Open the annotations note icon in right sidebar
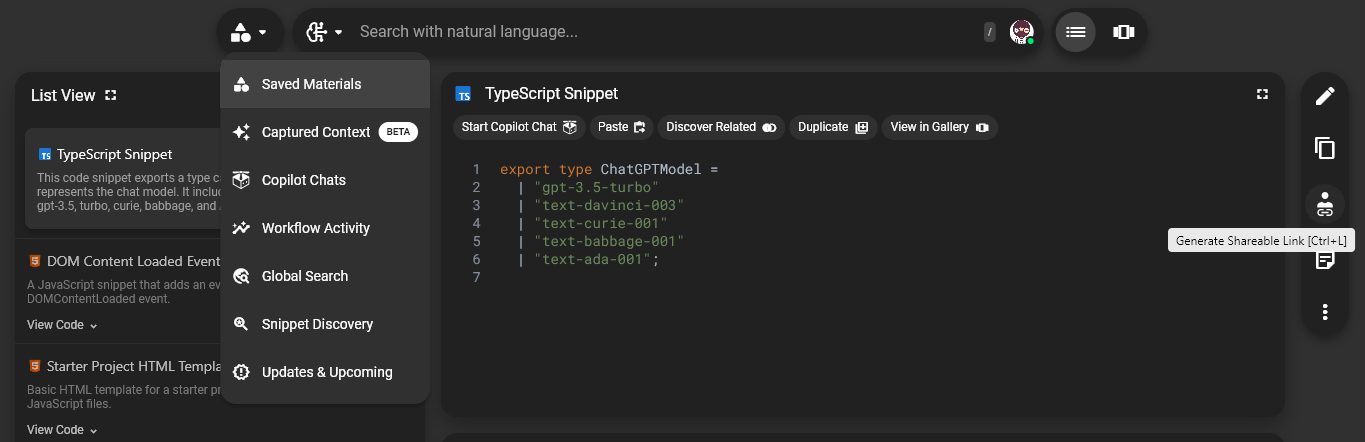Viewport: 1365px width, 442px height. tap(1324, 261)
